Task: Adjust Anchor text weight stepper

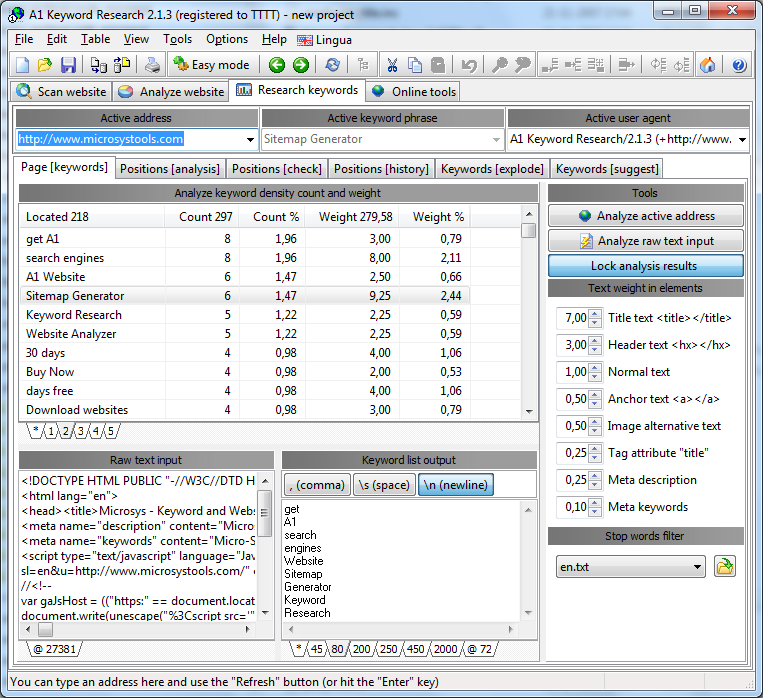Action: (594, 399)
